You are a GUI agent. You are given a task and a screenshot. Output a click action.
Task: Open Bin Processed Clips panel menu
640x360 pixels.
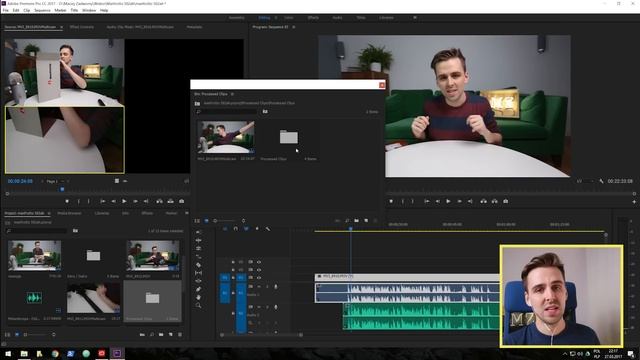pyautogui.click(x=232, y=94)
